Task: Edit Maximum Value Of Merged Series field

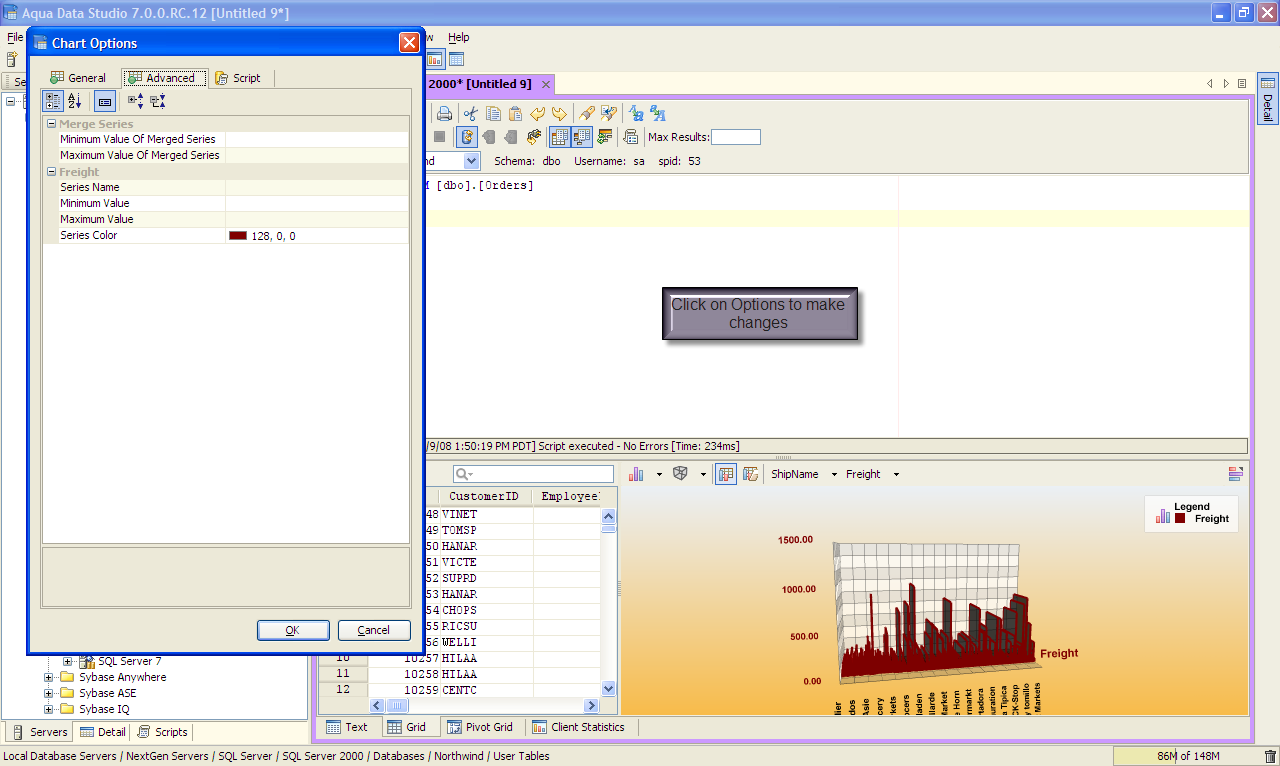Action: click(317, 156)
